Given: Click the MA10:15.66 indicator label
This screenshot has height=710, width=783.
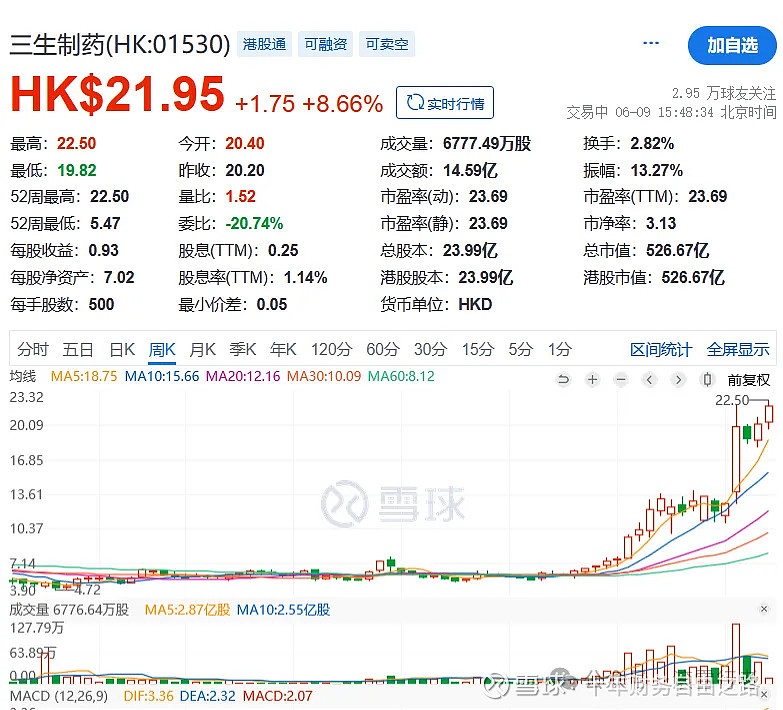Looking at the screenshot, I should [162, 376].
